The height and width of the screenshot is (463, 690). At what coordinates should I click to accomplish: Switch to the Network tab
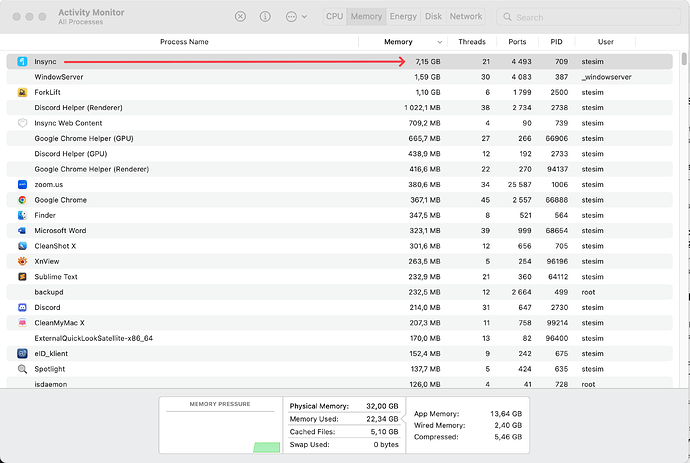point(466,17)
